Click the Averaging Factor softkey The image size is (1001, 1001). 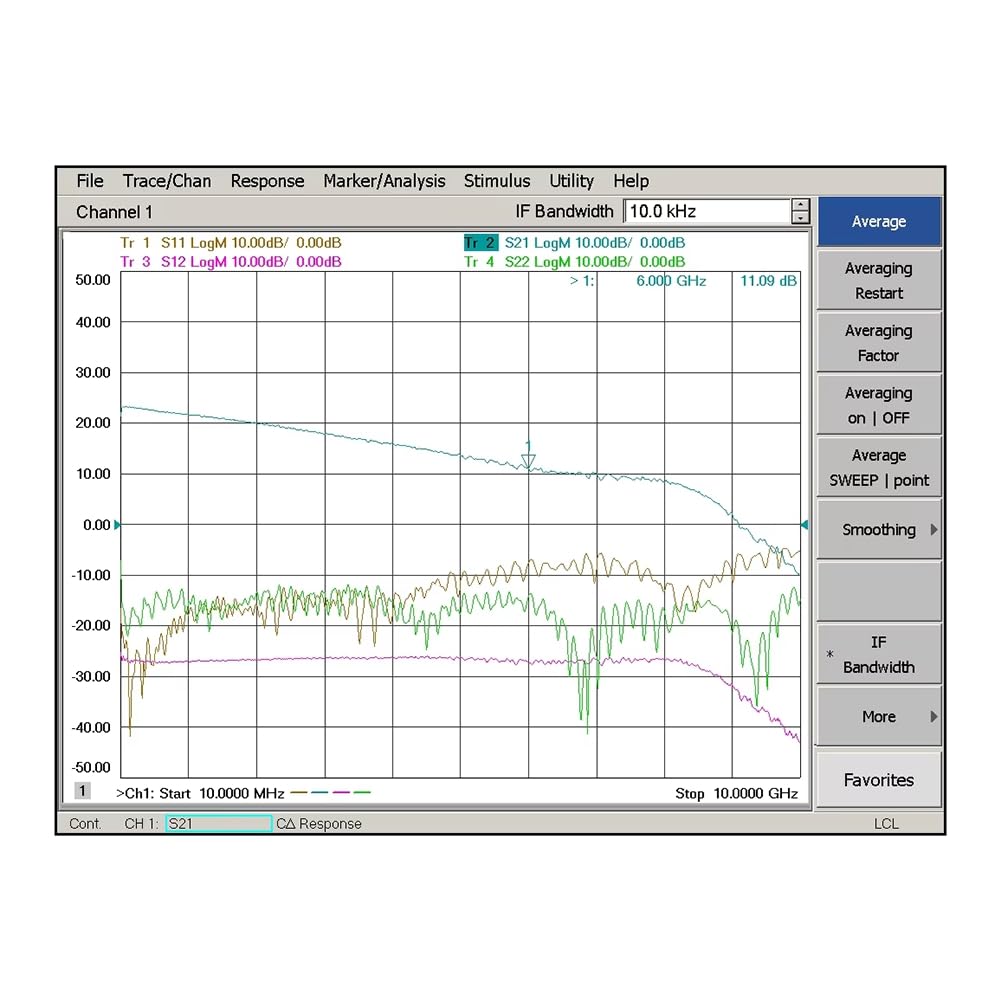[x=878, y=343]
